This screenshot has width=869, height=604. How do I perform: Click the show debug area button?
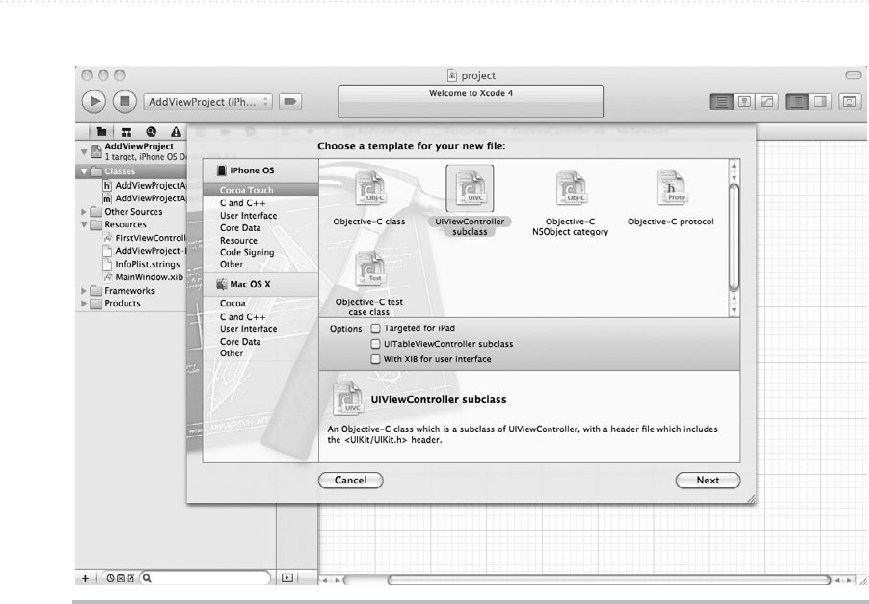(x=287, y=578)
